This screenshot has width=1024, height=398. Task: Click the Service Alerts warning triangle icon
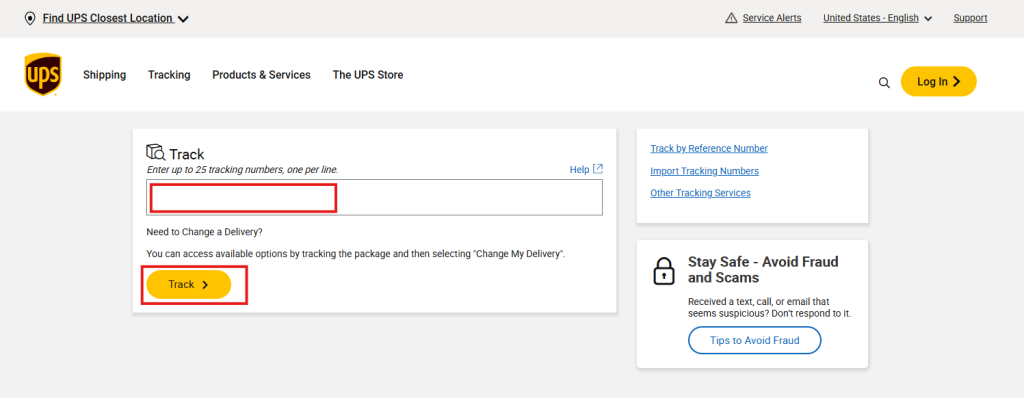[731, 18]
